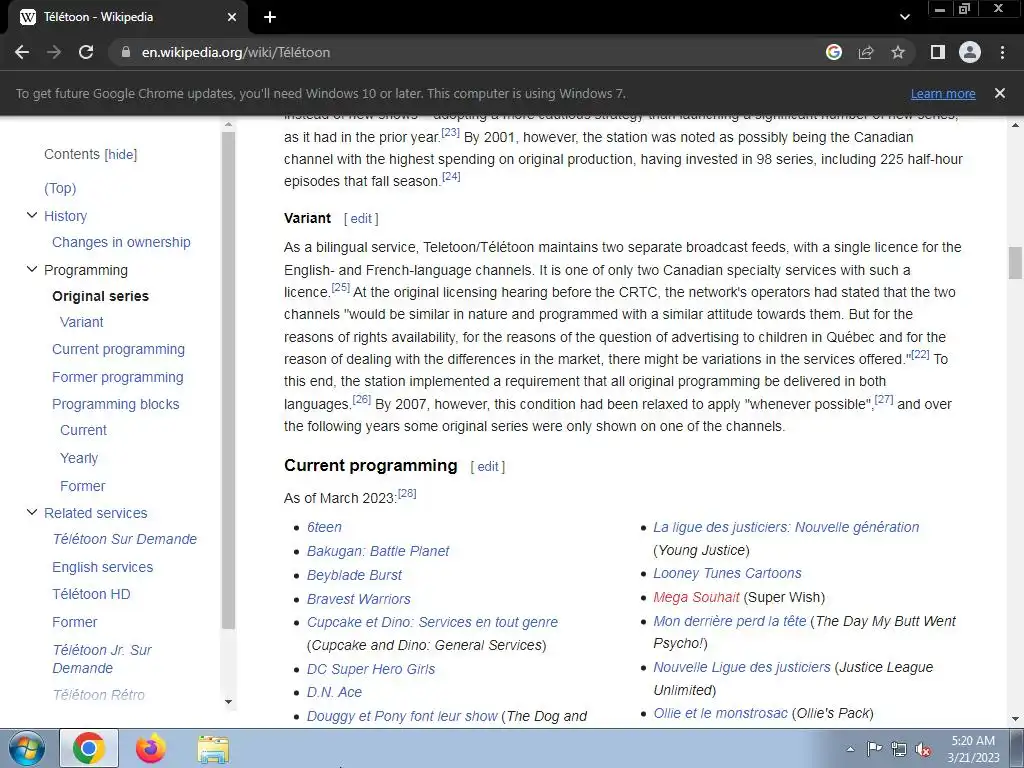Go to Former programming in sidebar
1024x768 pixels.
pyautogui.click(x=118, y=377)
